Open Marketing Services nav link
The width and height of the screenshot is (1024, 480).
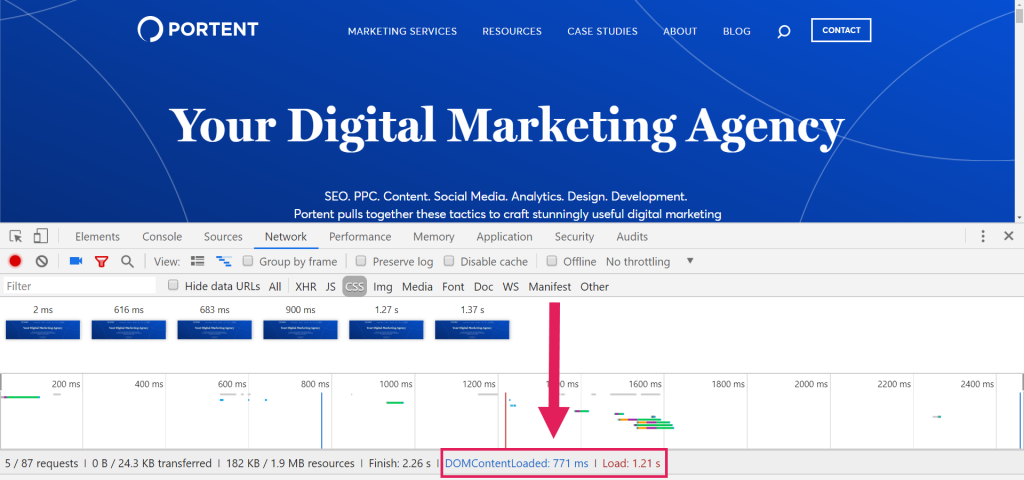coord(402,31)
